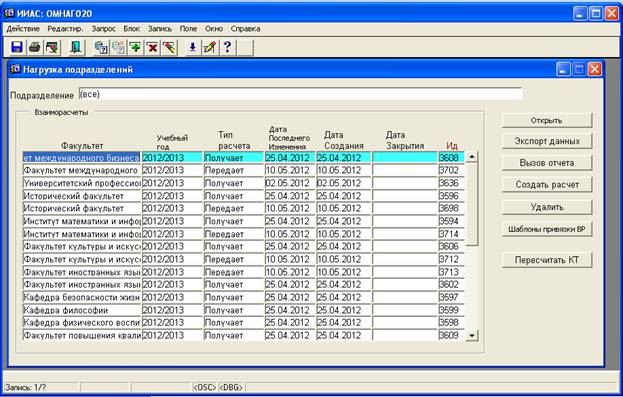Open the Справка menu
The image size is (623, 397).
(x=246, y=29)
